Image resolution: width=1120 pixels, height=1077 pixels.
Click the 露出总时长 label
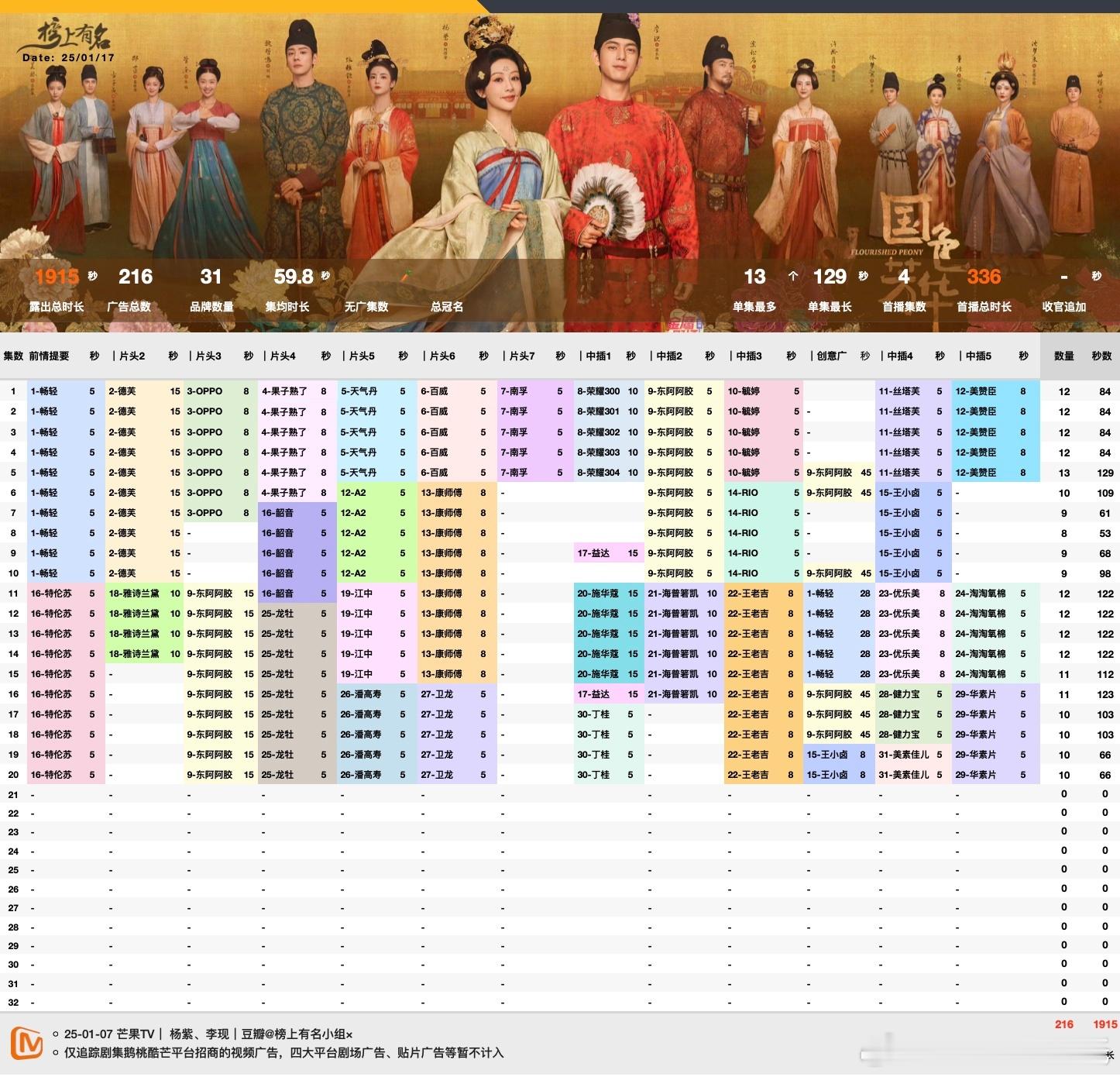pos(57,307)
